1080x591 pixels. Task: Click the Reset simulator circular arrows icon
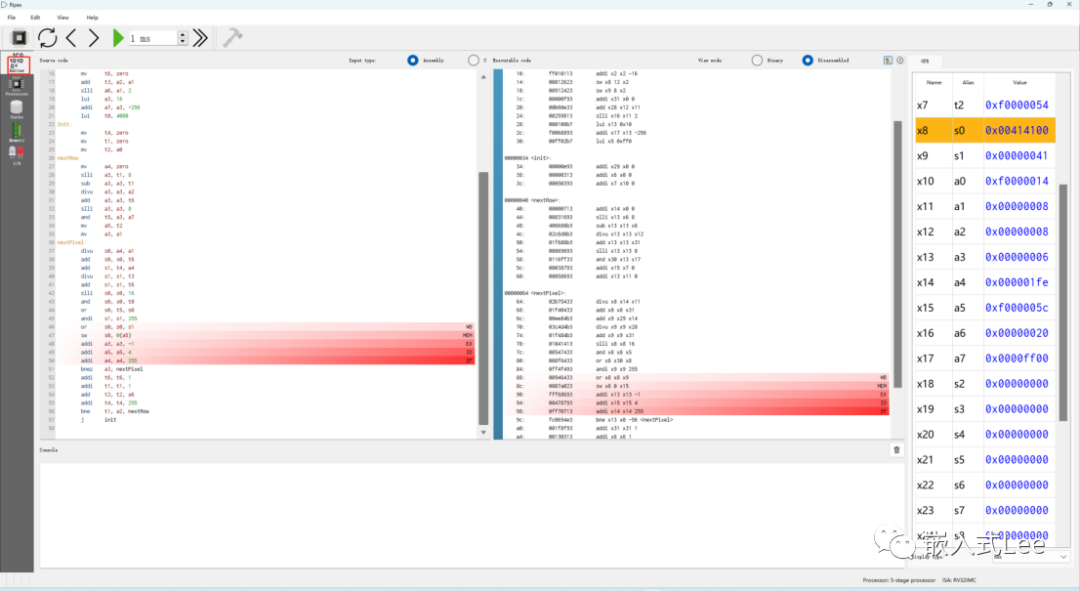48,38
